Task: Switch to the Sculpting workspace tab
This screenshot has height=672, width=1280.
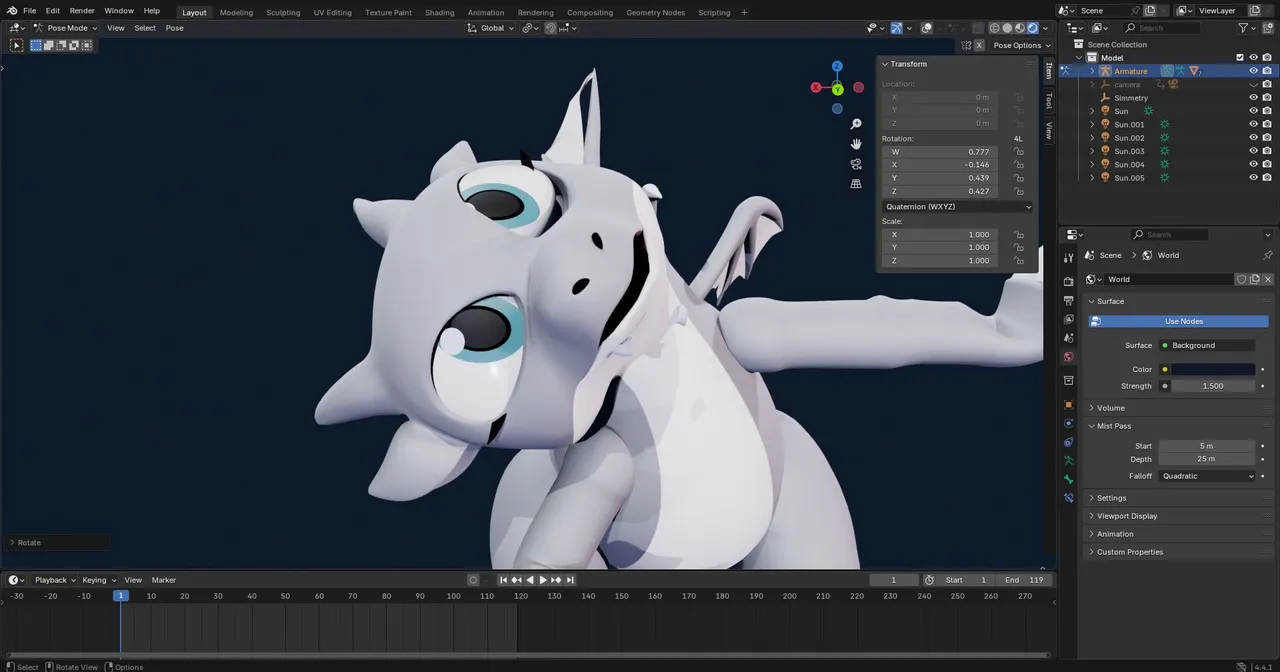Action: pyautogui.click(x=283, y=12)
